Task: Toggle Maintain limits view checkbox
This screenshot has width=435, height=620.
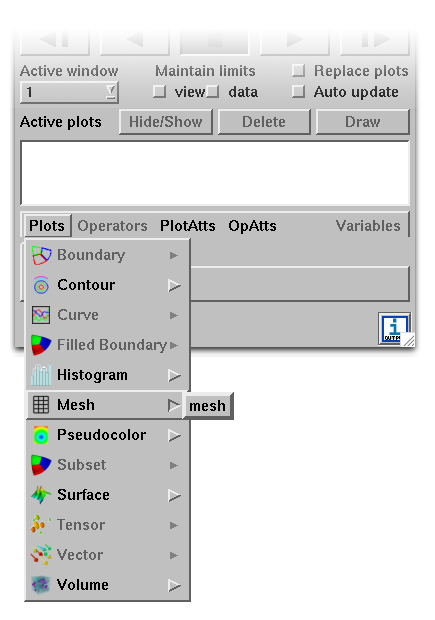Action: point(159,92)
